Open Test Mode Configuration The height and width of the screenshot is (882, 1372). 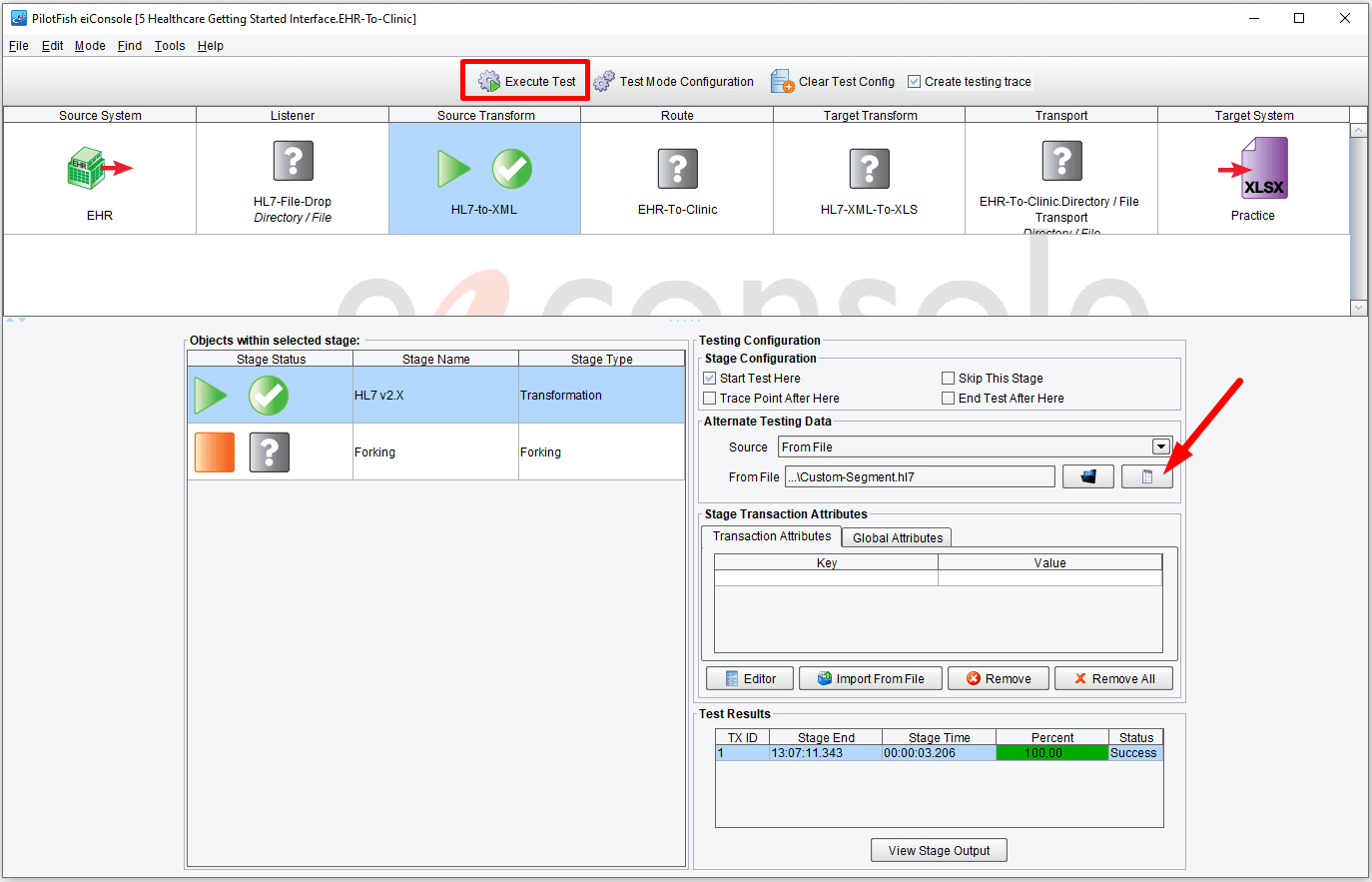[x=674, y=82]
